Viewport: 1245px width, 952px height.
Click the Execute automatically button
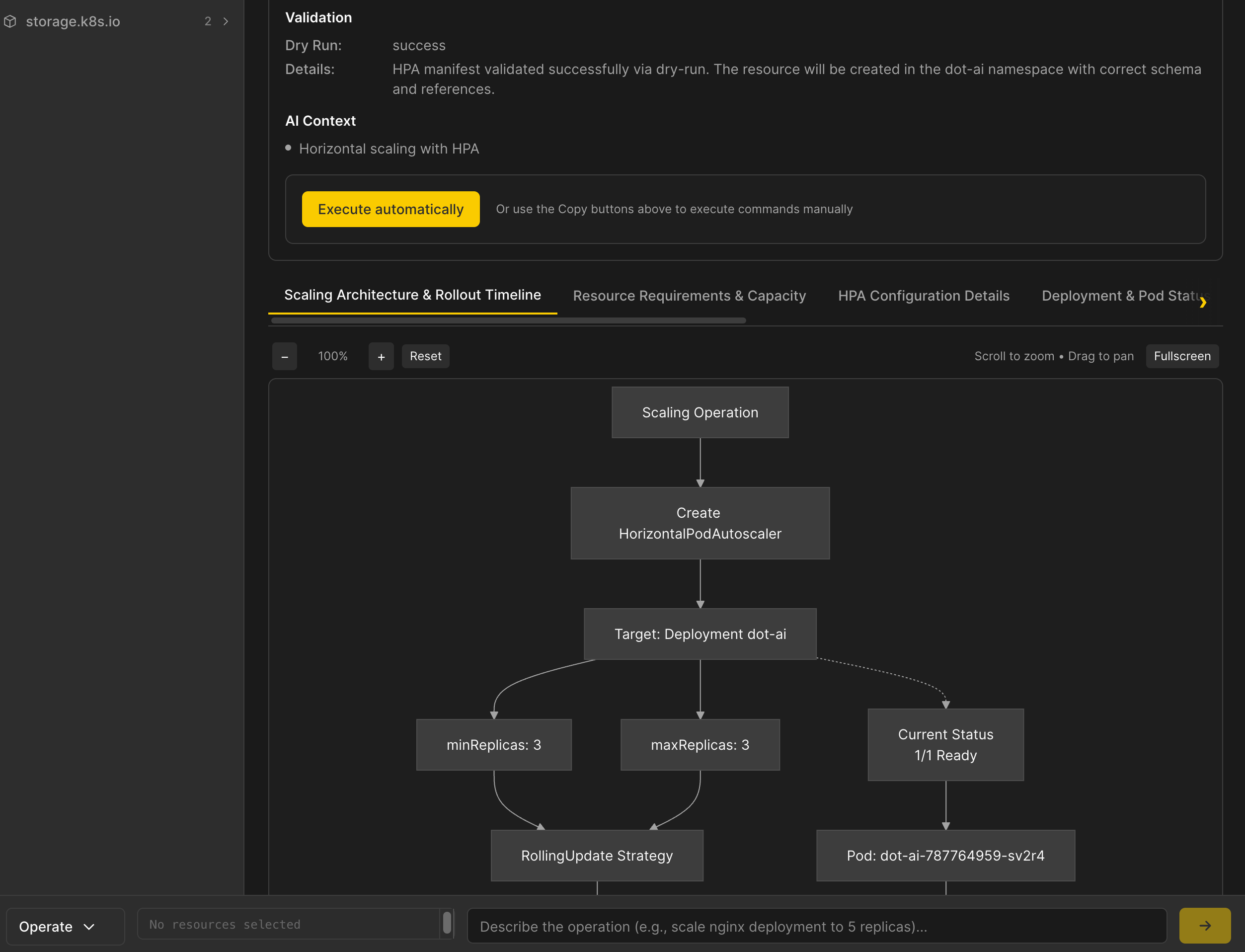(x=390, y=209)
